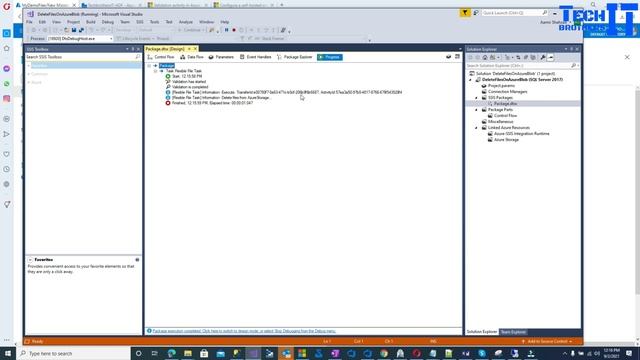640x360 pixels.
Task: Click the Save All icon in the toolbar
Action: click(81, 30)
